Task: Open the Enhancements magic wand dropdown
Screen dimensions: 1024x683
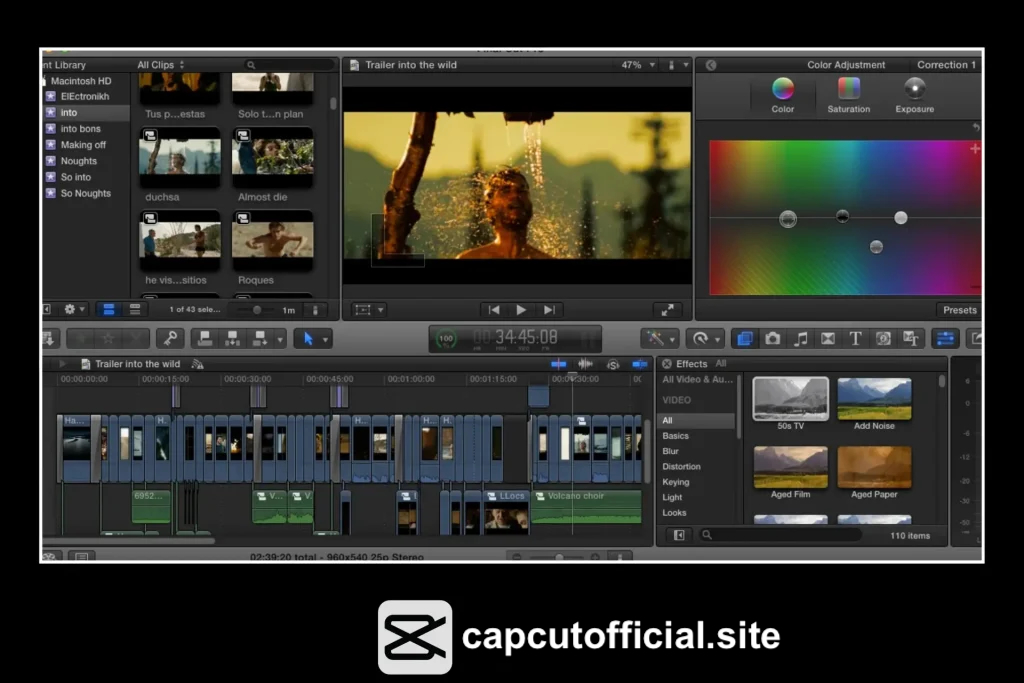Action: click(x=660, y=338)
